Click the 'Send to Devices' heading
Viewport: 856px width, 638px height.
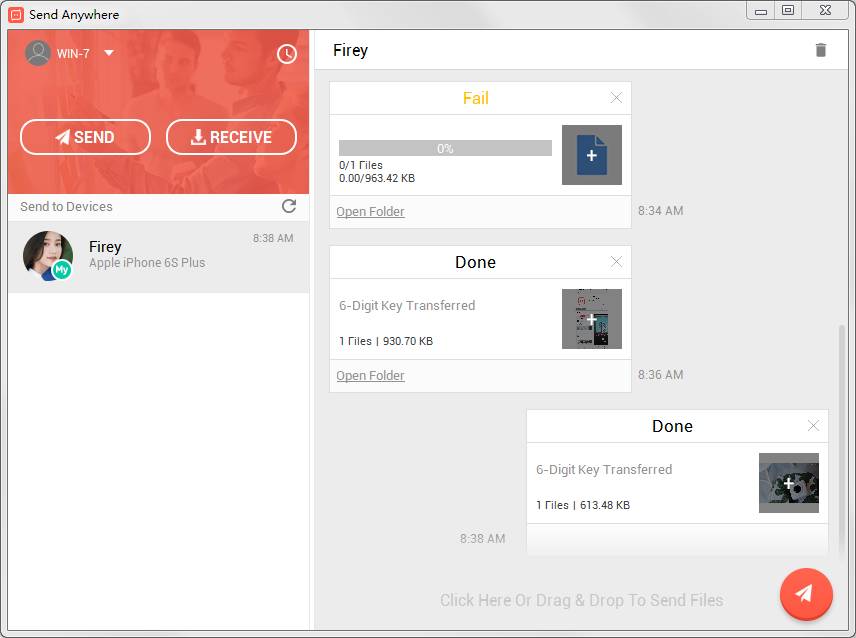(66, 206)
